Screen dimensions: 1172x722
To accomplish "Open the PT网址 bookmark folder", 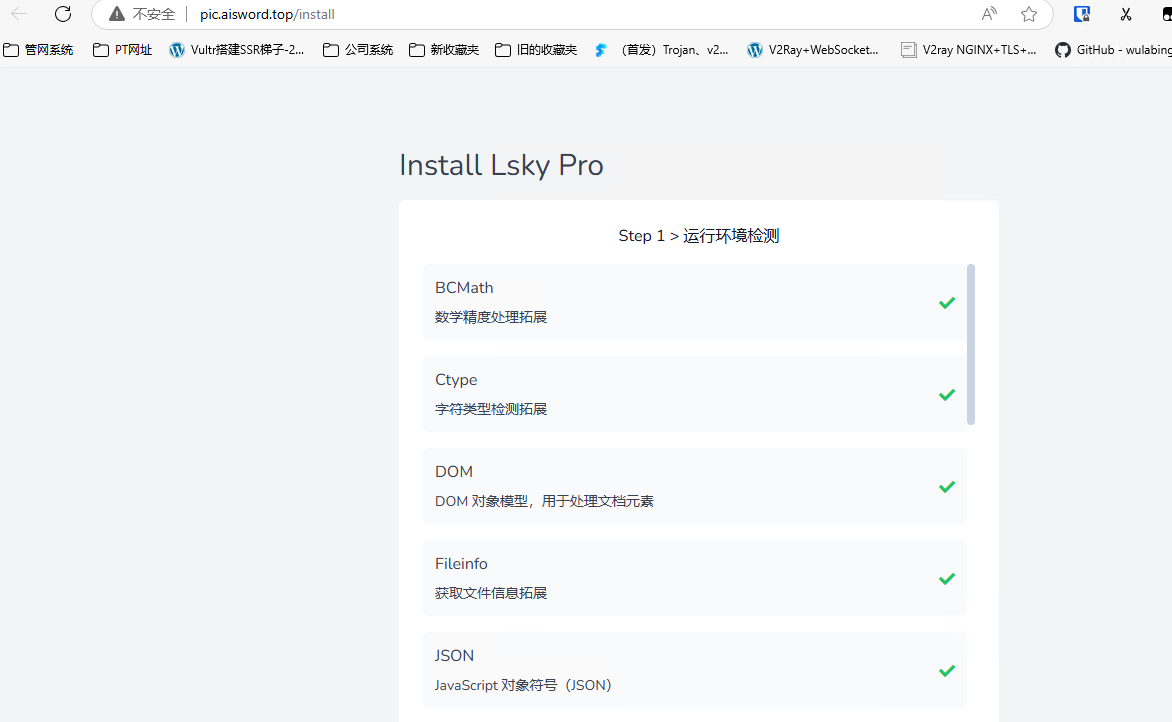I will (x=123, y=50).
